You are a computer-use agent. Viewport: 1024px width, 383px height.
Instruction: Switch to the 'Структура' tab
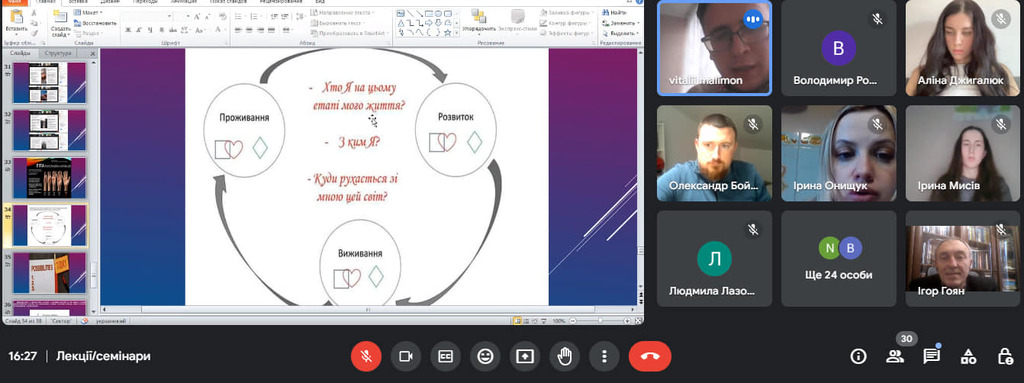(x=57, y=54)
